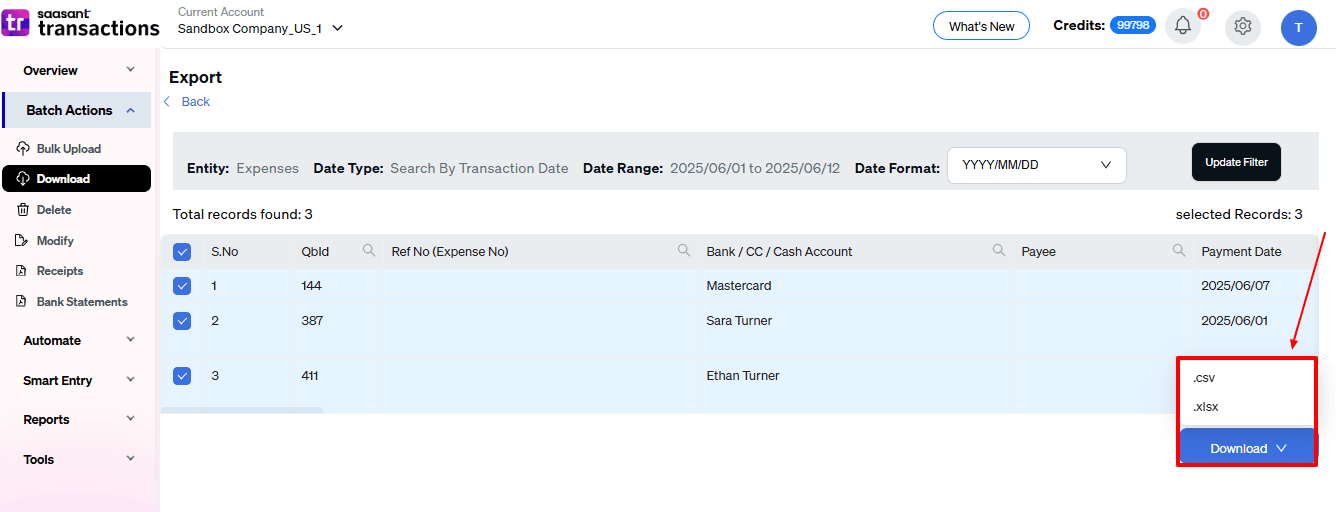Search the Ref No (Expense No) column
1336x512 pixels.
click(x=684, y=251)
